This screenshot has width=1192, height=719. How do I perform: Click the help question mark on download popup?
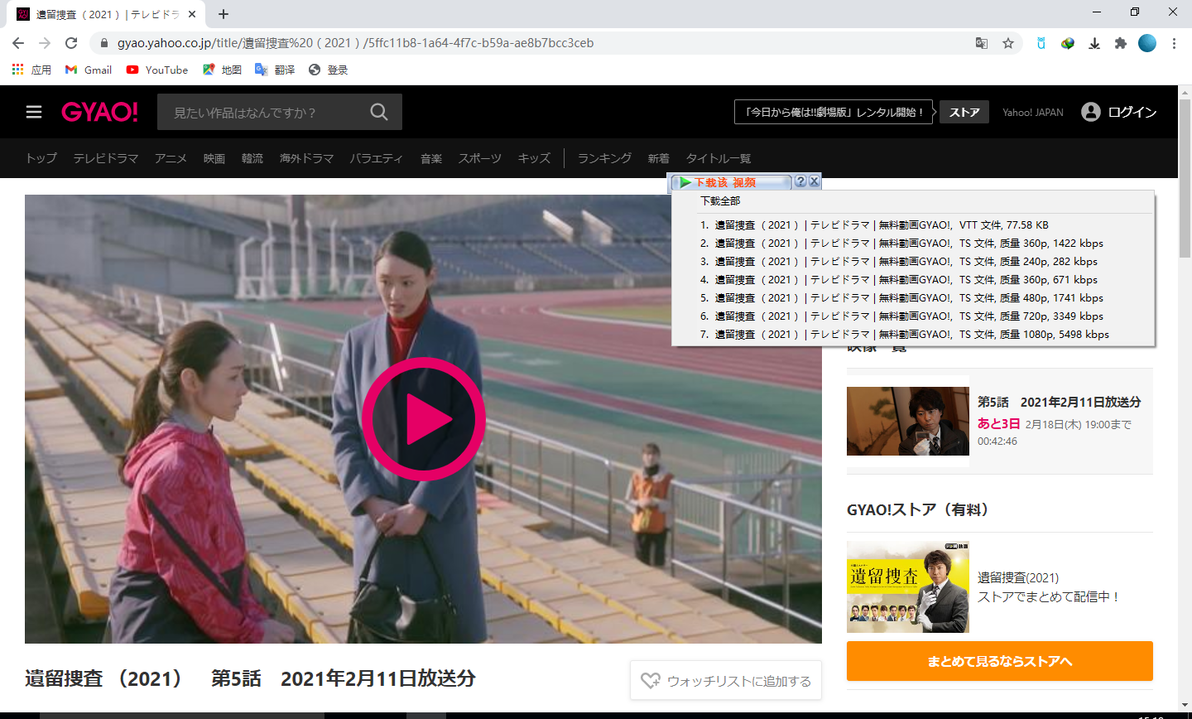pos(800,182)
